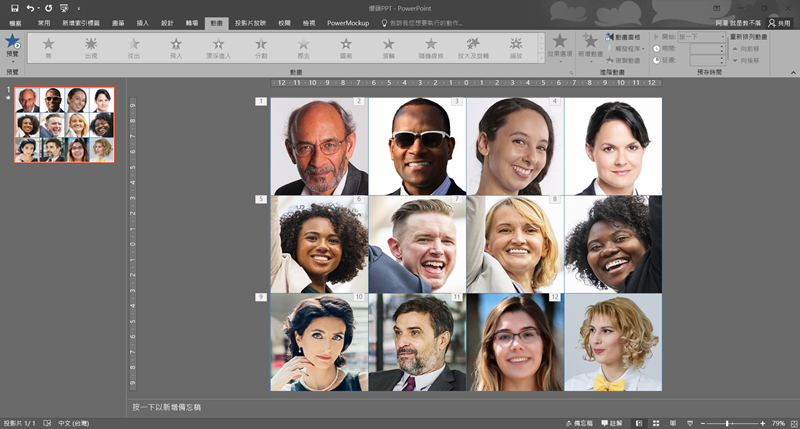Open the Insert (插入) ribbon tab
This screenshot has height=429, width=800.
point(142,21)
